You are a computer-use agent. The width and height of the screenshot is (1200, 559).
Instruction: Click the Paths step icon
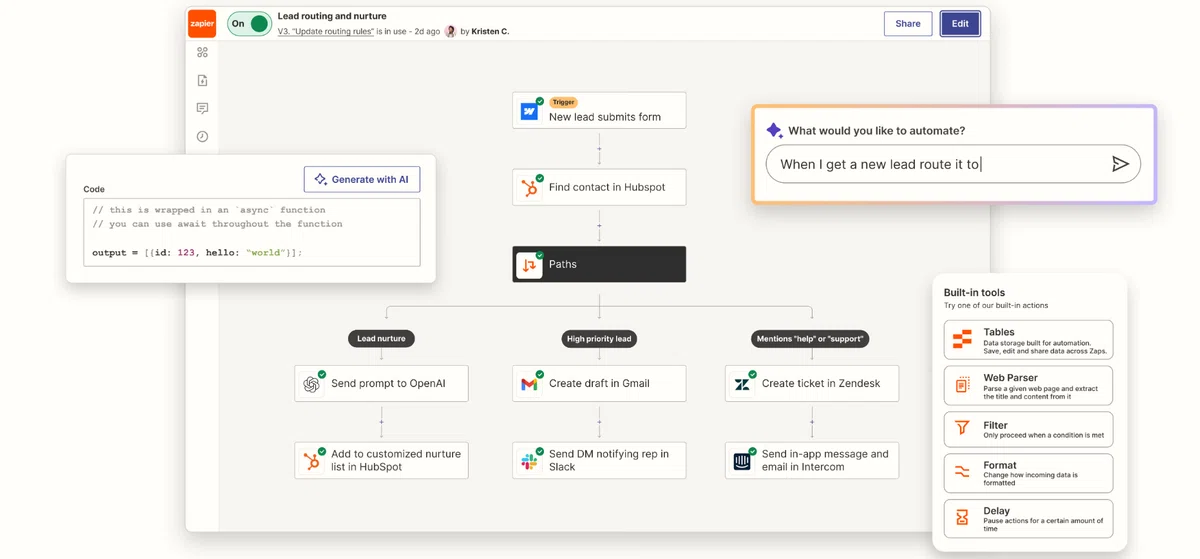(530, 265)
